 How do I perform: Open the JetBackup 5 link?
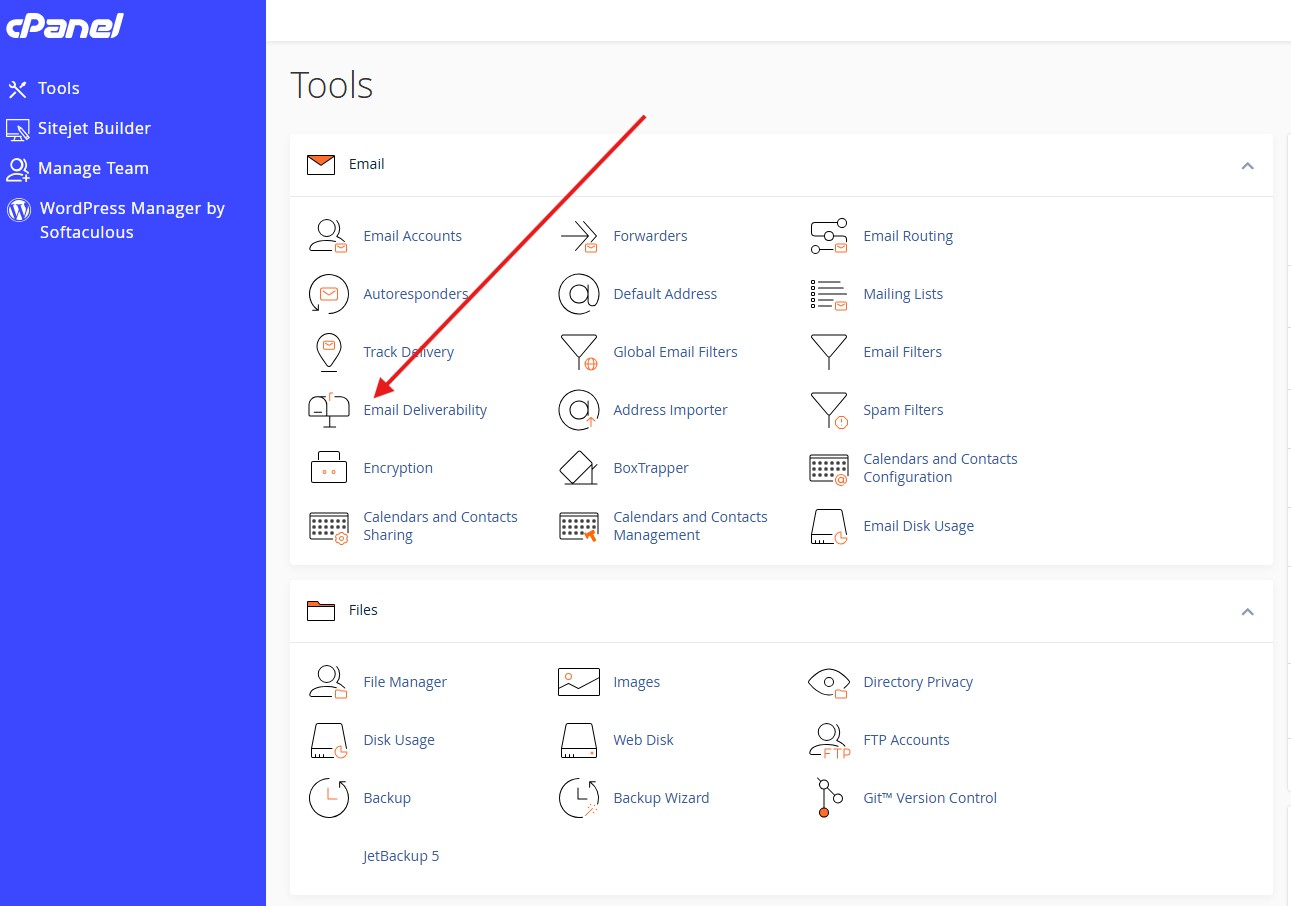tap(401, 856)
